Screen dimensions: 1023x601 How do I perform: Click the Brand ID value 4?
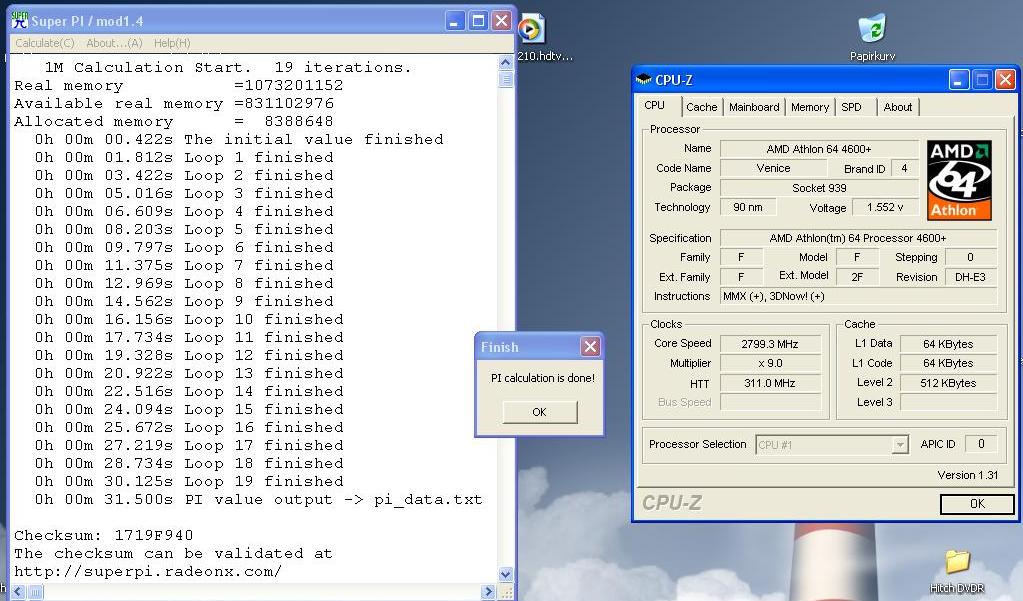904,168
